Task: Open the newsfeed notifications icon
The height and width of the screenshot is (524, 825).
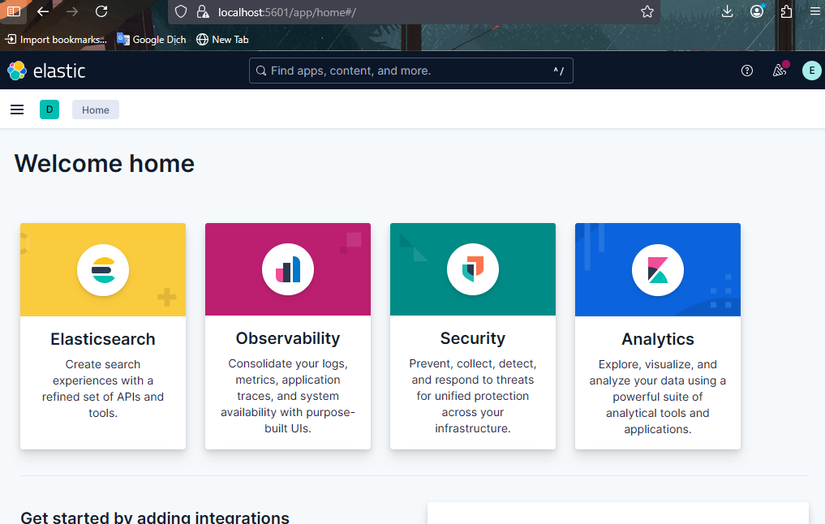Action: pyautogui.click(x=779, y=70)
